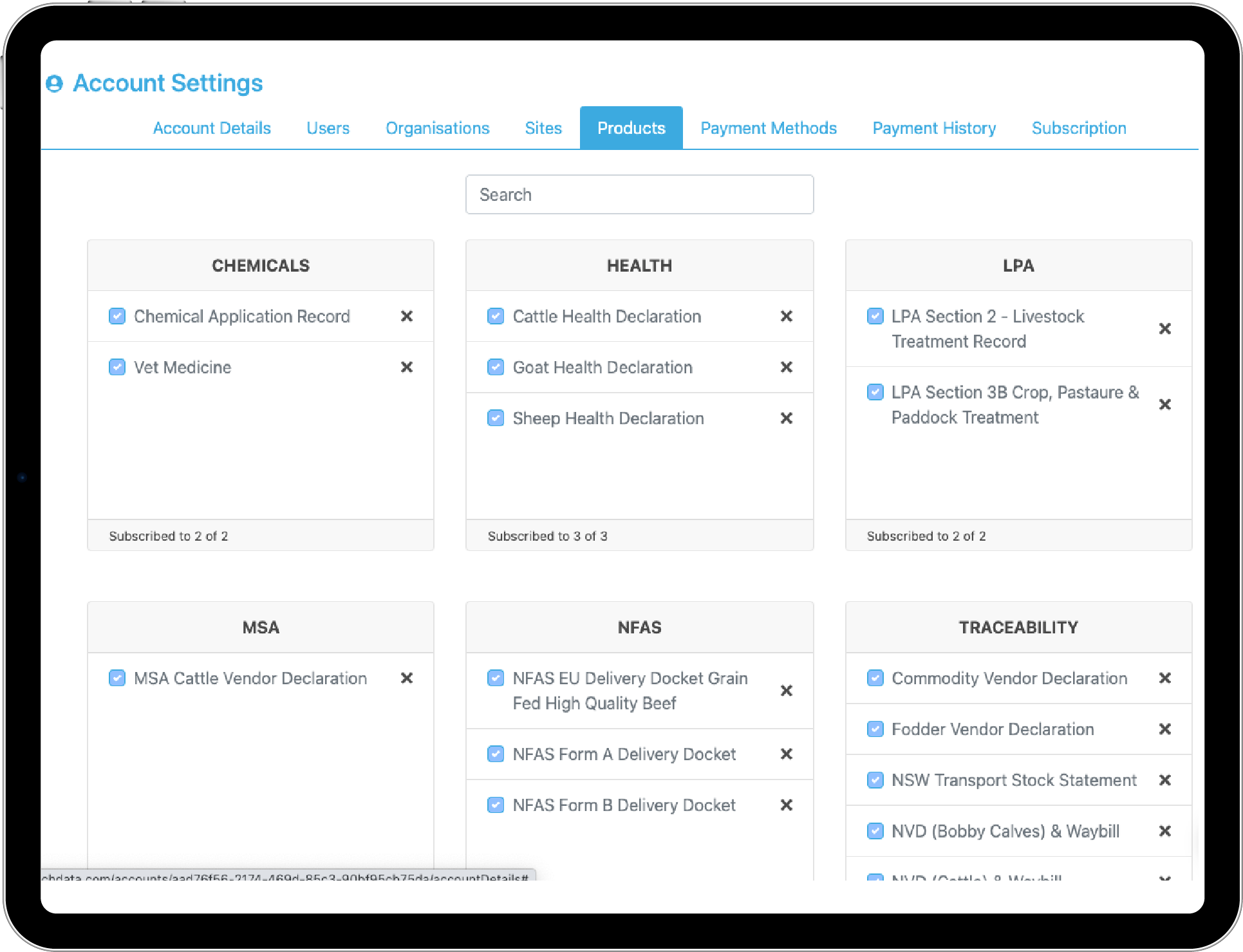This screenshot has width=1243, height=952.
Task: Go to the Organisations tab
Action: pyautogui.click(x=438, y=128)
